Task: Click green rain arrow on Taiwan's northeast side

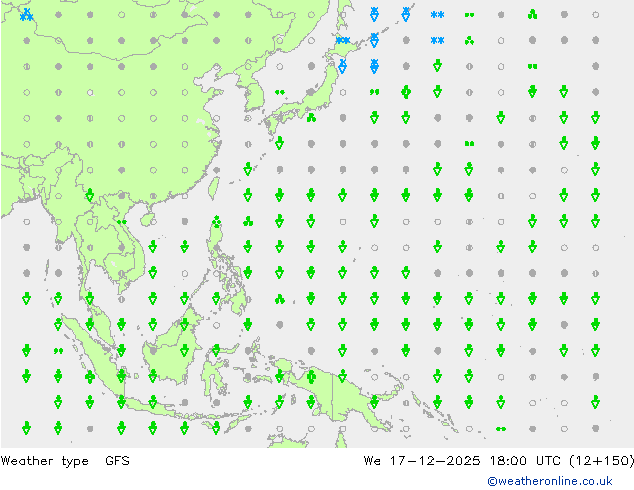Action: click(248, 169)
